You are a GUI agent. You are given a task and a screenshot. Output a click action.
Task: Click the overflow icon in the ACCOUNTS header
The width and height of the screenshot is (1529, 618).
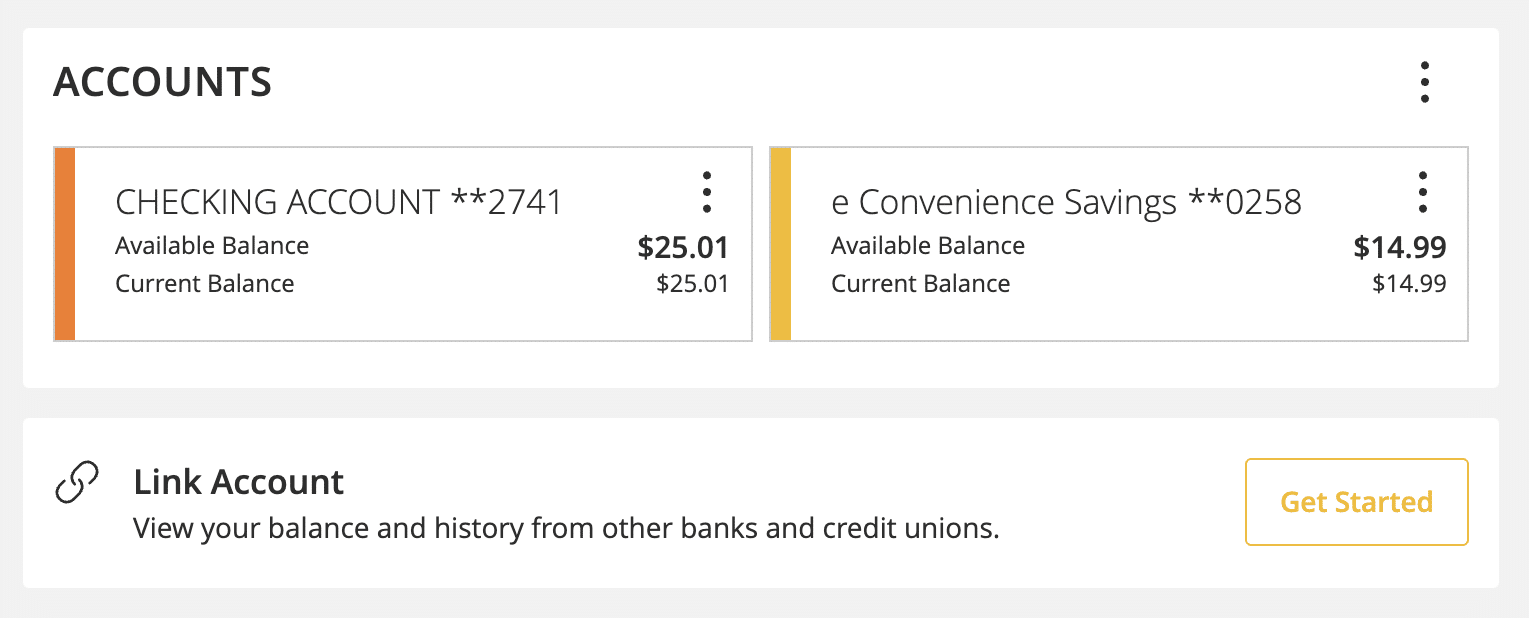[1425, 82]
